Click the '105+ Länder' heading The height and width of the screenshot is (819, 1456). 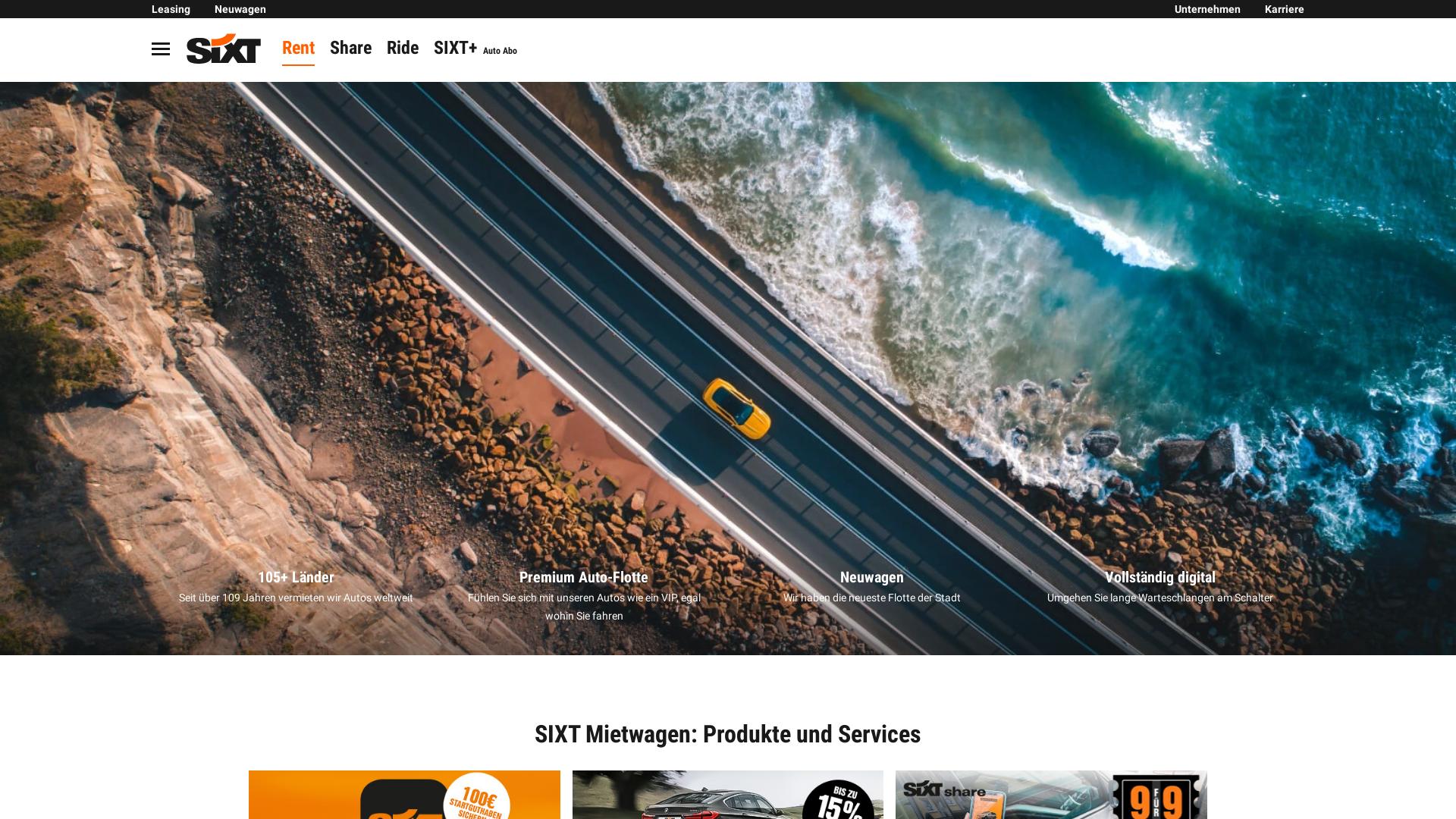pos(296,577)
